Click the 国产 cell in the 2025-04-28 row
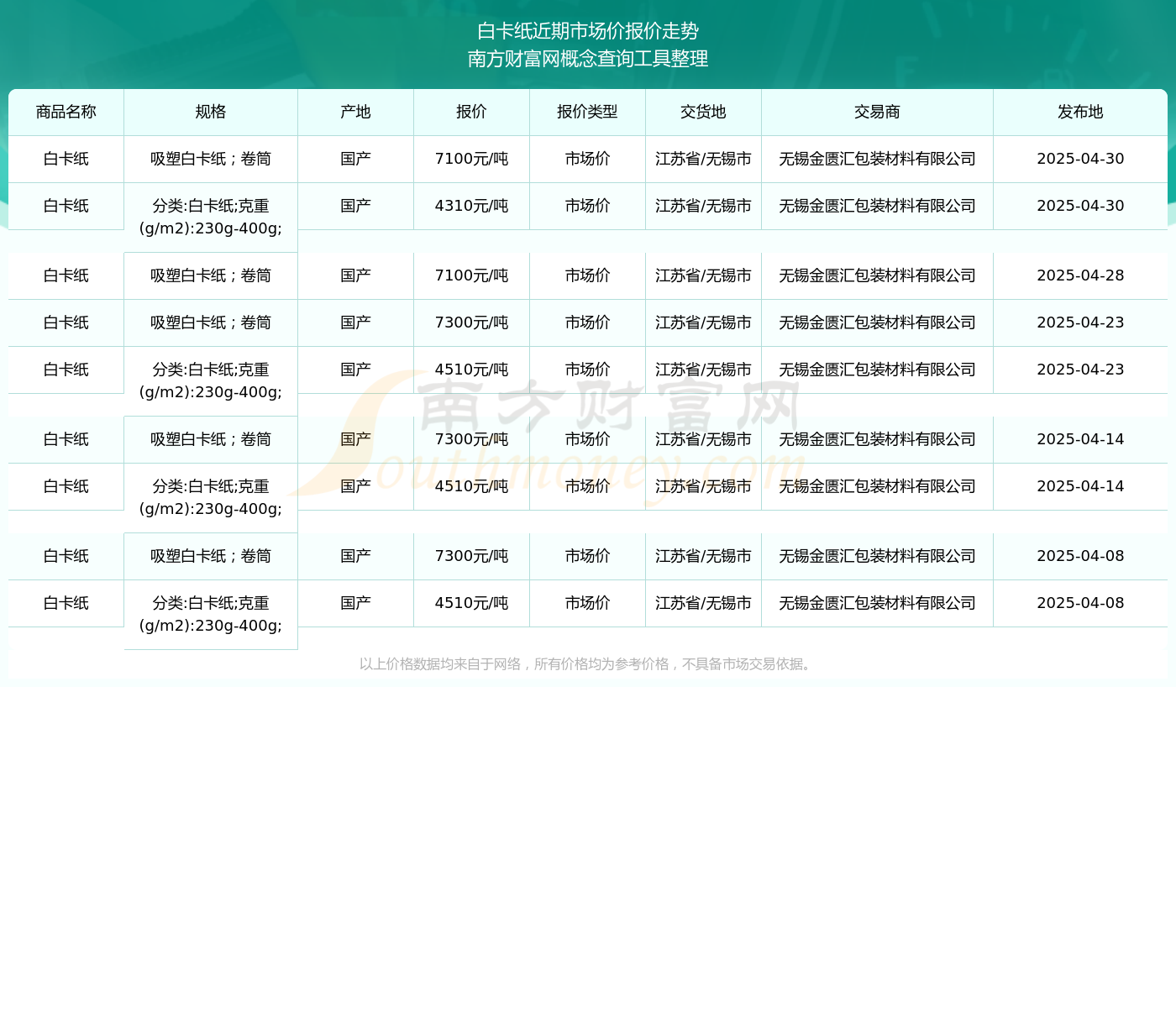Image resolution: width=1176 pixels, height=1012 pixels. (355, 275)
